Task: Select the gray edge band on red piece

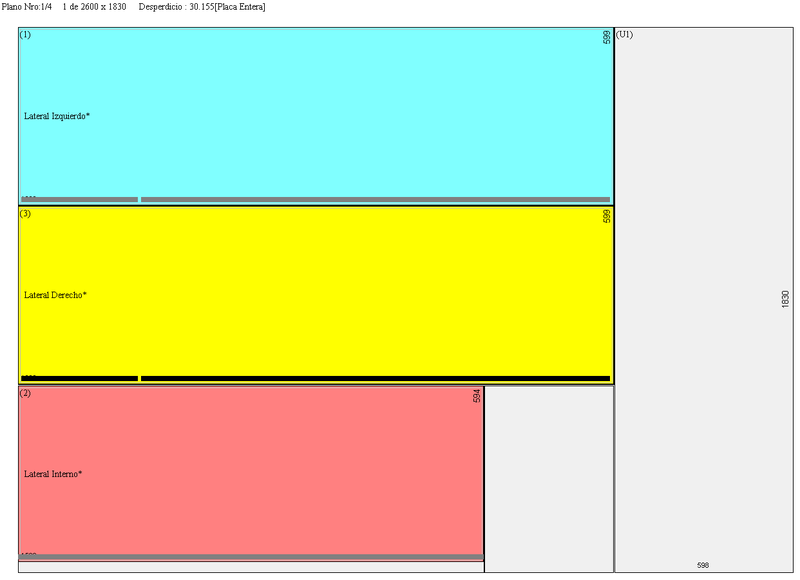Action: [x=251, y=557]
